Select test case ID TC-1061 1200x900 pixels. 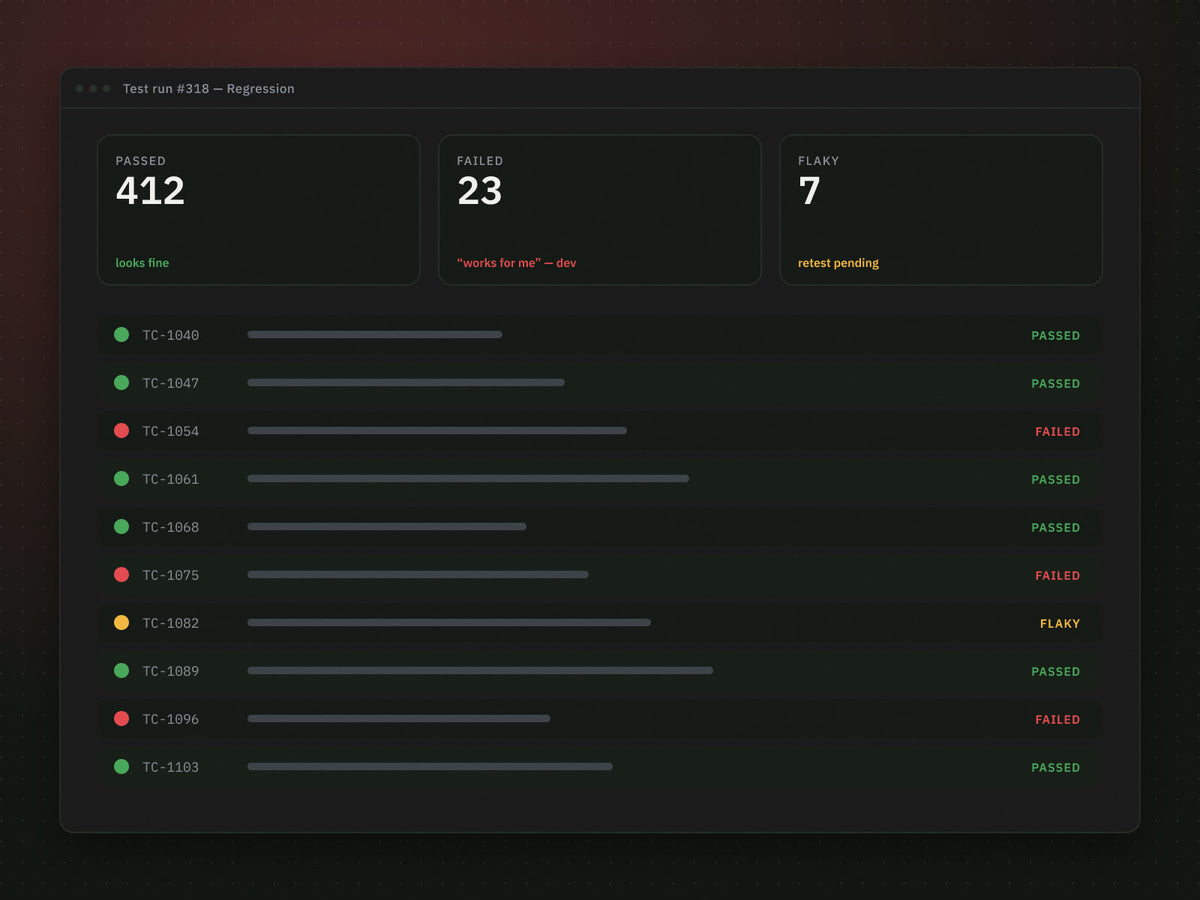(171, 479)
